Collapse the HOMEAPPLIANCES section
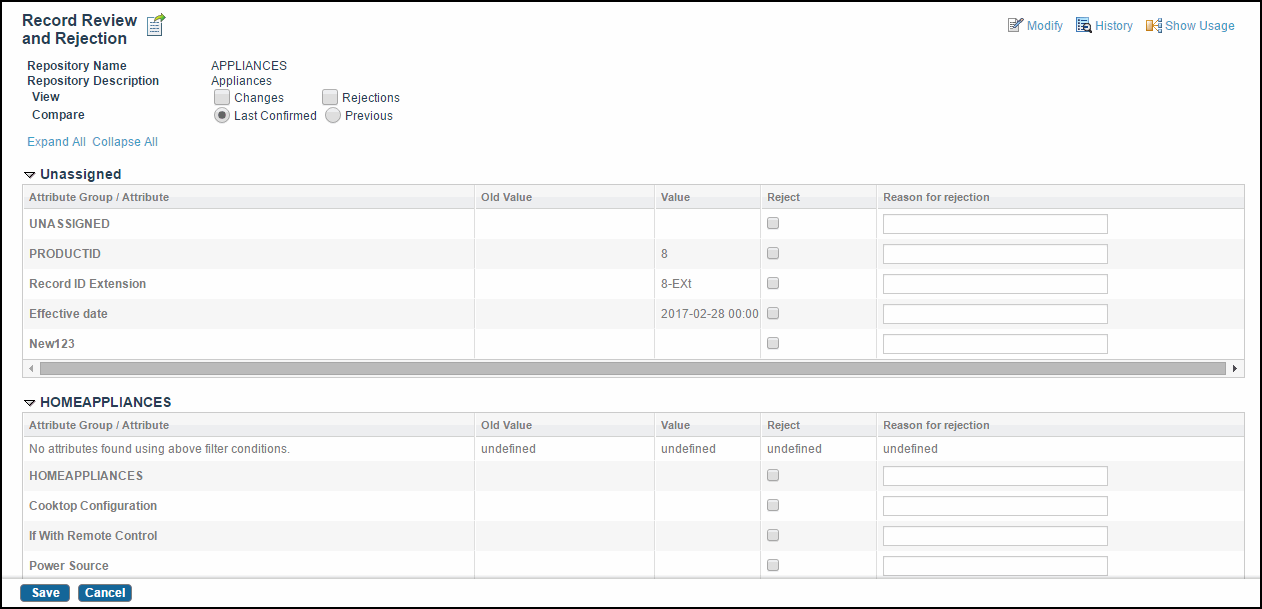This screenshot has width=1262, height=609. point(29,403)
